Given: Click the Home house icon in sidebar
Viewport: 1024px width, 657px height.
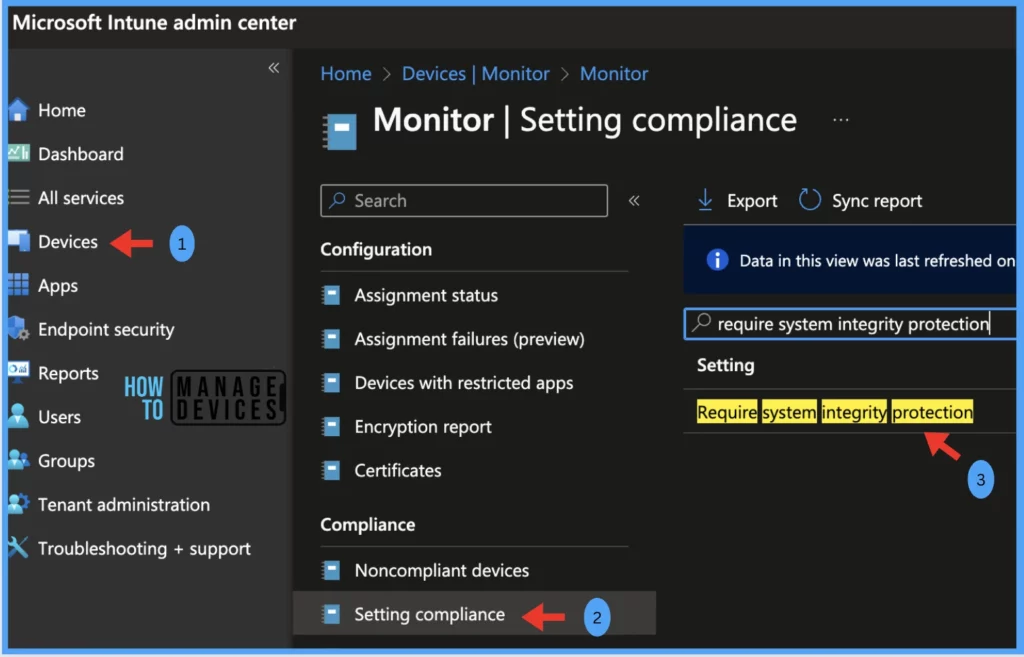Looking at the screenshot, I should [x=18, y=110].
